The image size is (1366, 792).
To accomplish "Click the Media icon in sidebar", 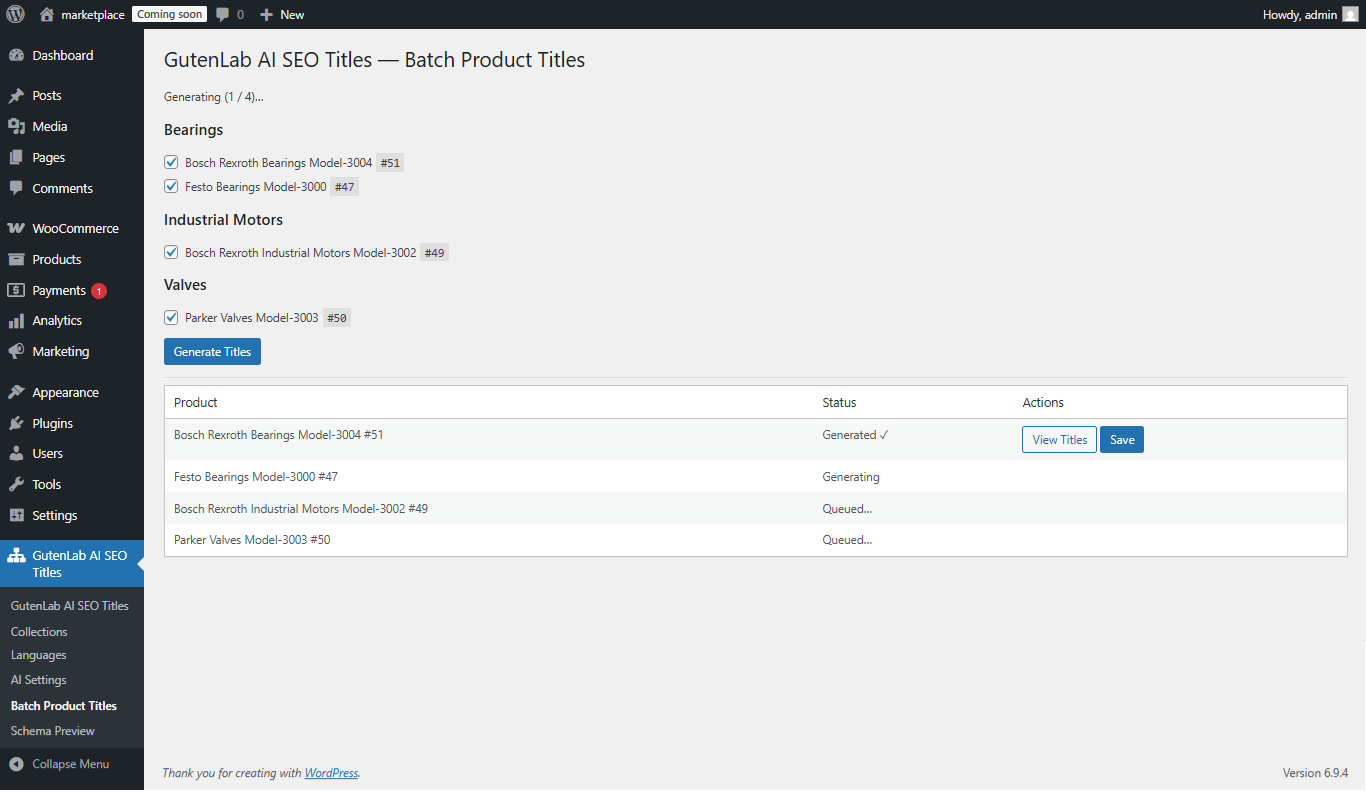I will (16, 126).
